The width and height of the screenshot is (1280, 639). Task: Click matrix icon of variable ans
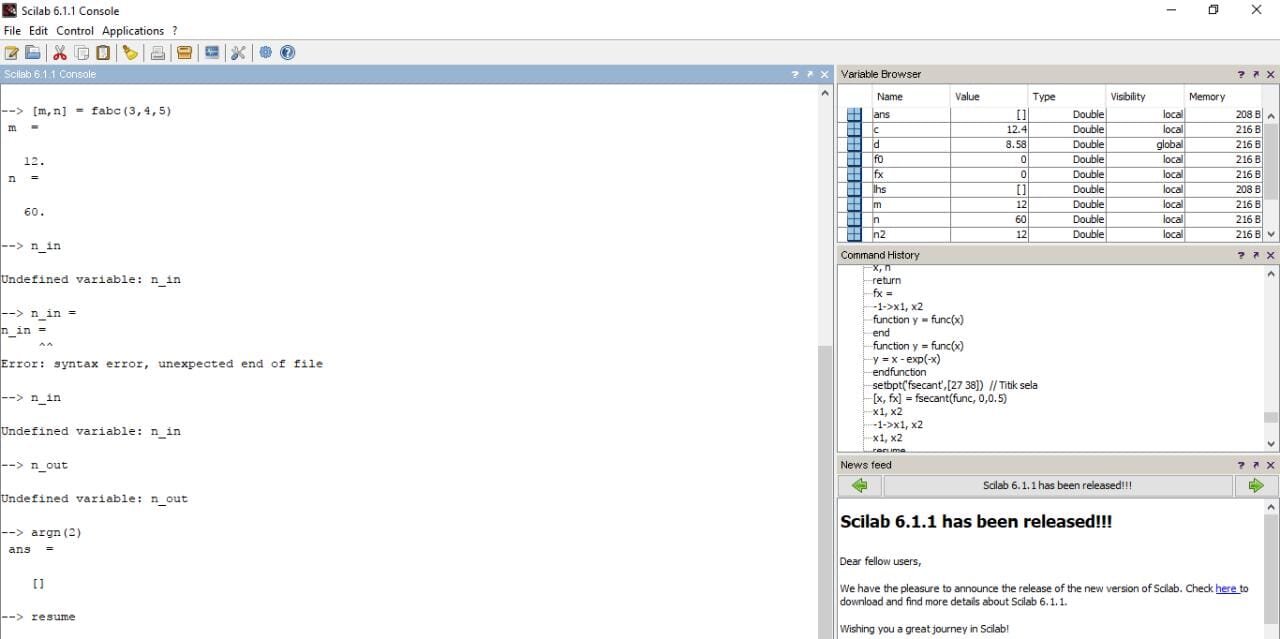click(x=854, y=115)
